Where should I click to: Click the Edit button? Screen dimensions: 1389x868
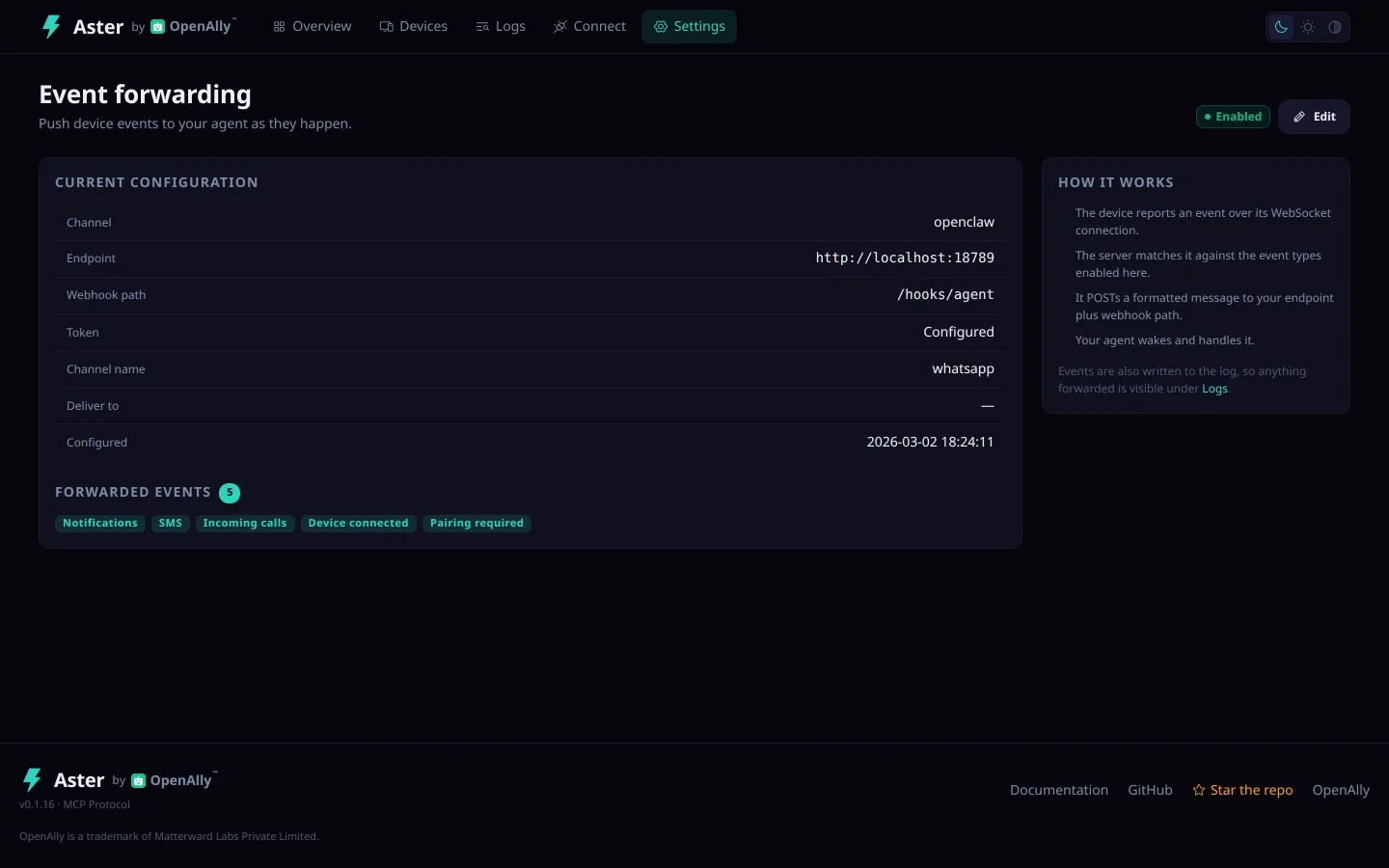(x=1314, y=117)
